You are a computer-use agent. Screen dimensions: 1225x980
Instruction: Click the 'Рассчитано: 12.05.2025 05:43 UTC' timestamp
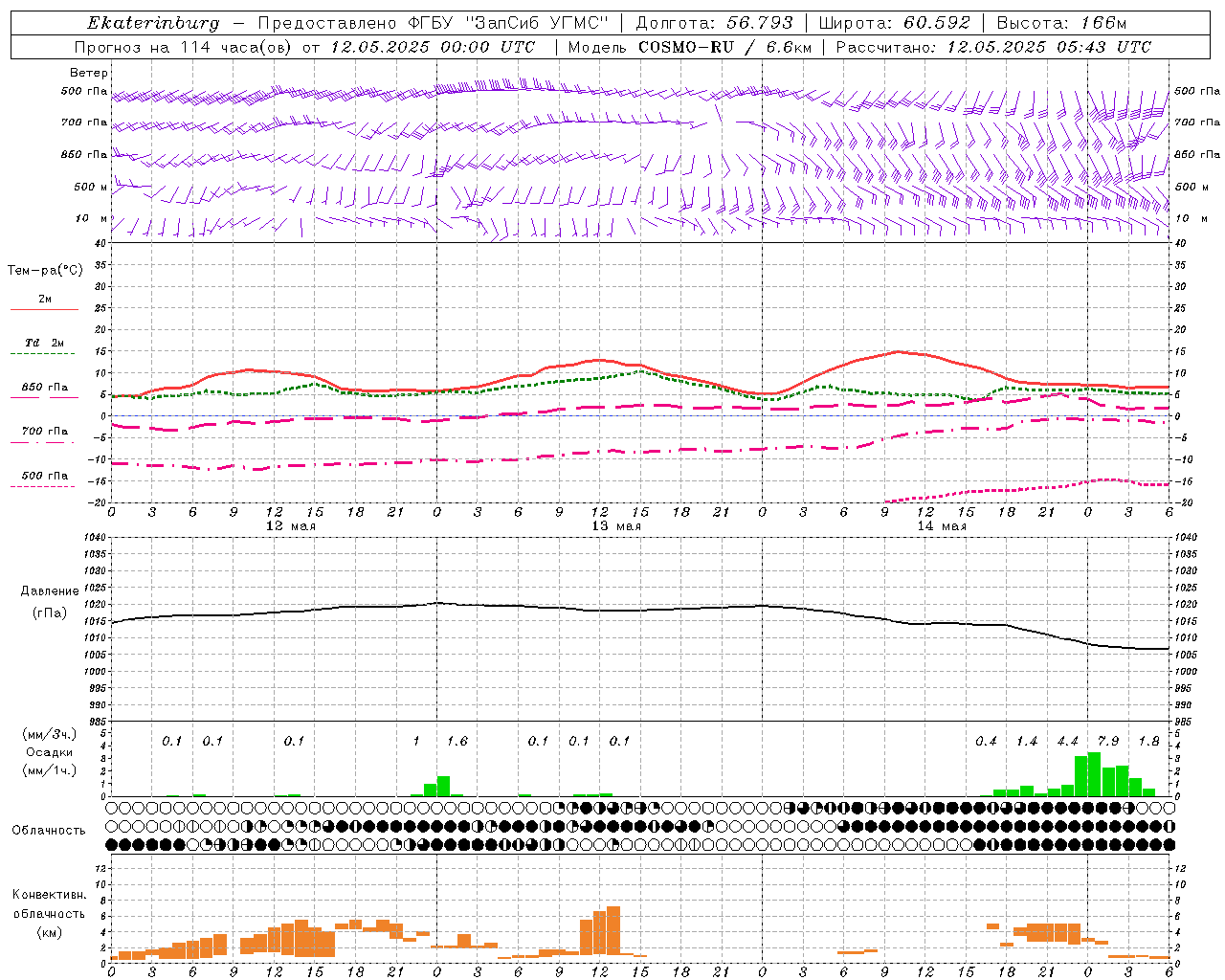click(x=993, y=47)
